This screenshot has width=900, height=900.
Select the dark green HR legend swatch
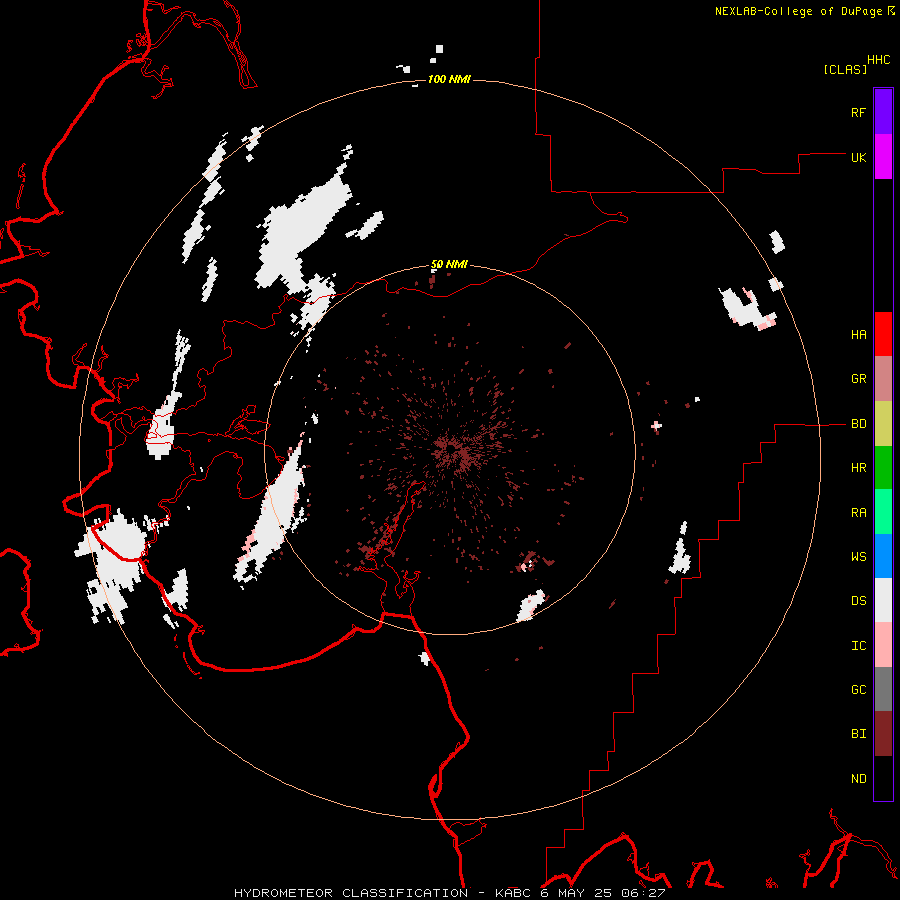click(x=883, y=468)
